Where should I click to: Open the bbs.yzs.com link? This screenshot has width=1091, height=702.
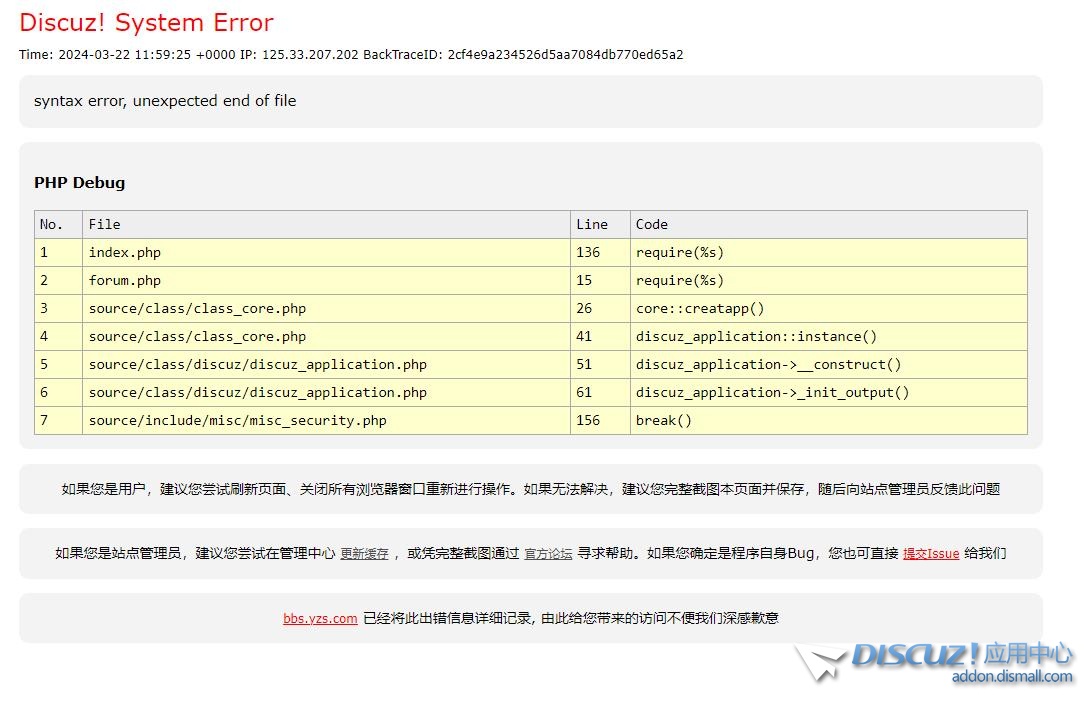pos(320,619)
